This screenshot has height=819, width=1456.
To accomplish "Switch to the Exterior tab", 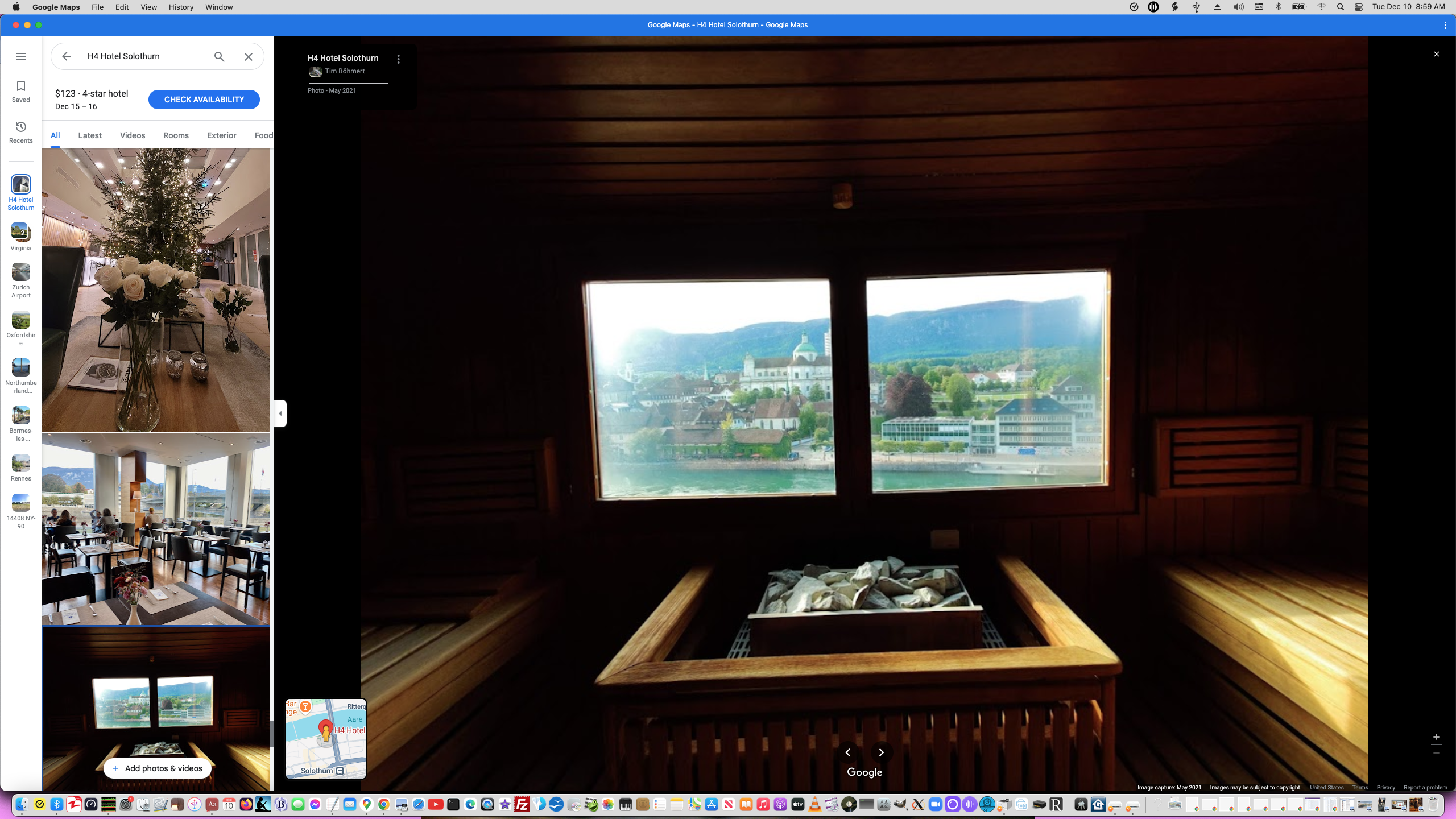I will click(x=221, y=135).
